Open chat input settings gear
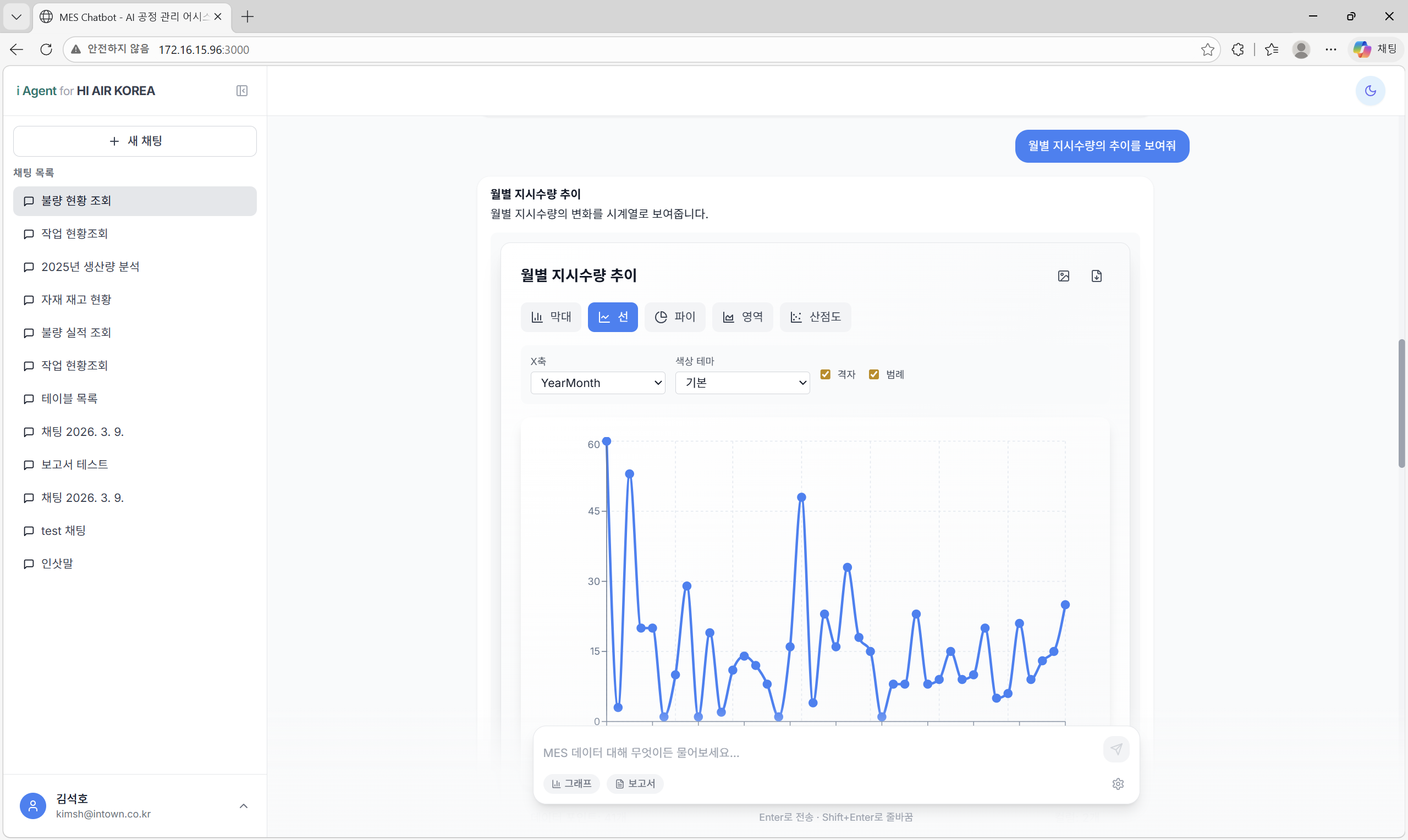The image size is (1408, 840). (1118, 783)
